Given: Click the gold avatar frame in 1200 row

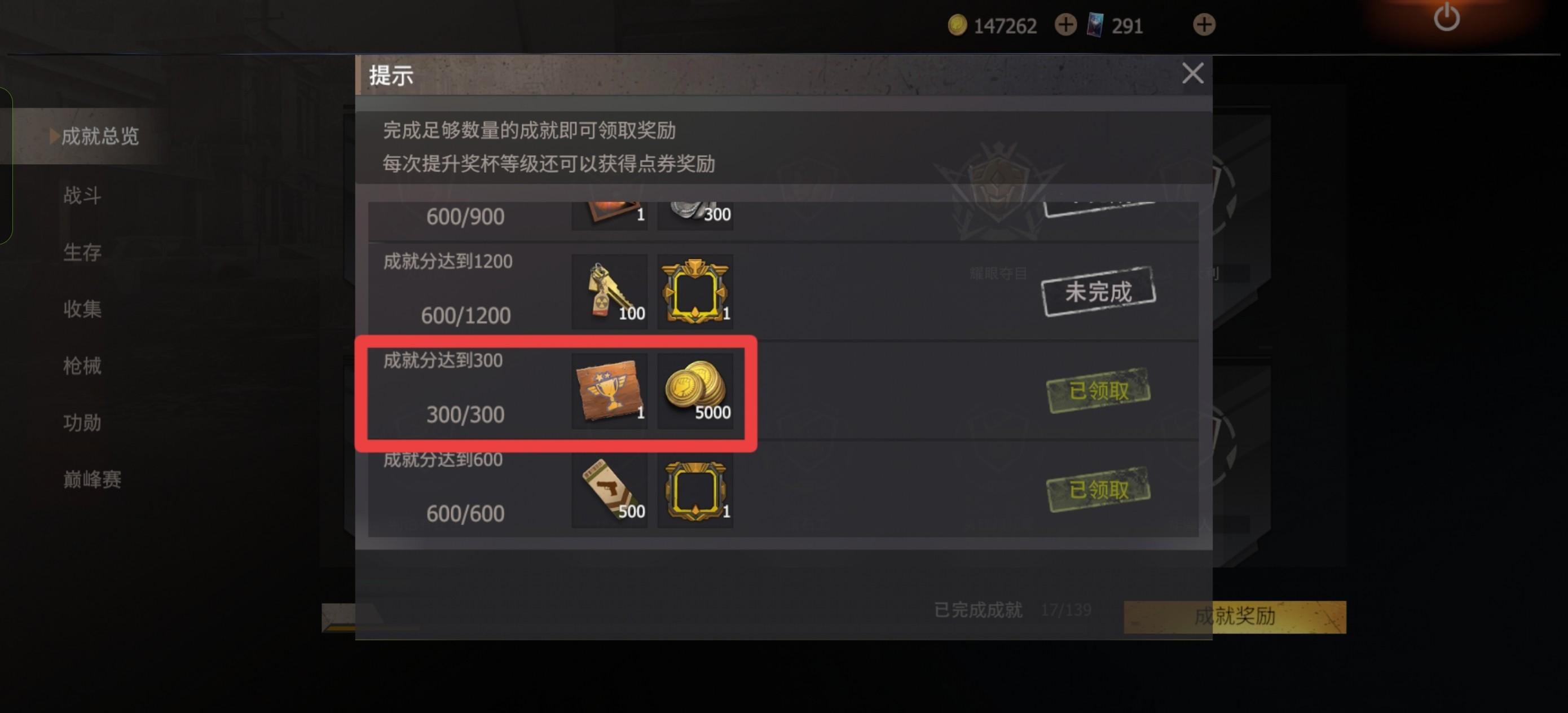Looking at the screenshot, I should [695, 292].
